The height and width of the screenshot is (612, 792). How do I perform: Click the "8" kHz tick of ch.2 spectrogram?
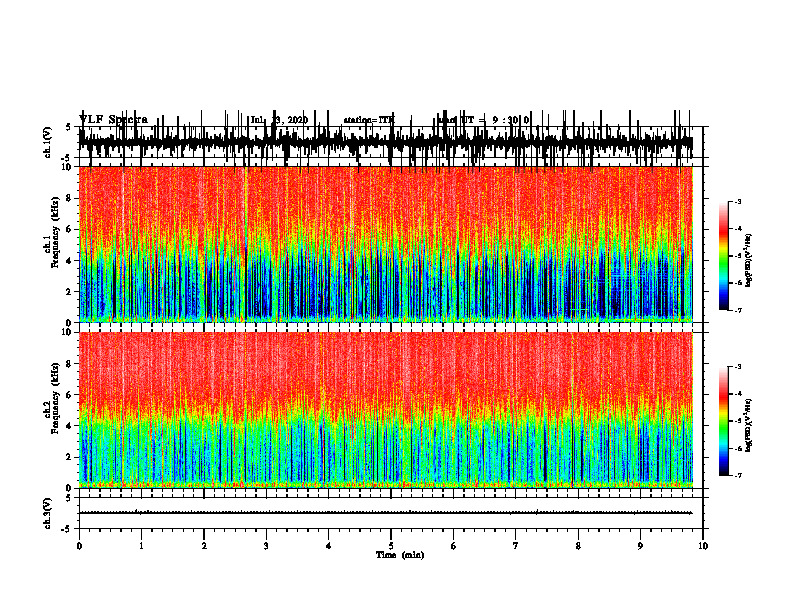pyautogui.click(x=70, y=364)
